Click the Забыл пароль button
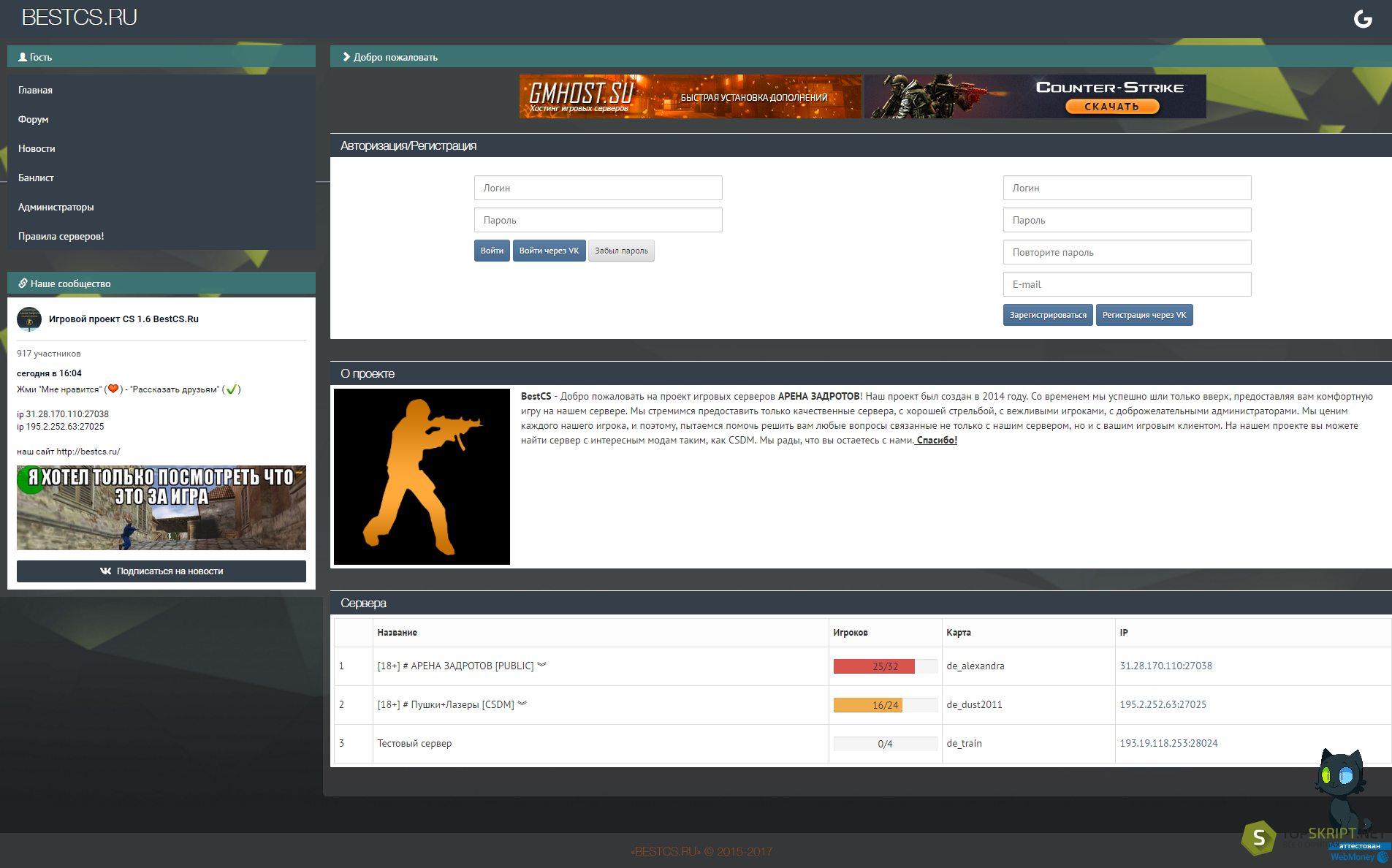This screenshot has width=1392, height=868. (x=621, y=251)
